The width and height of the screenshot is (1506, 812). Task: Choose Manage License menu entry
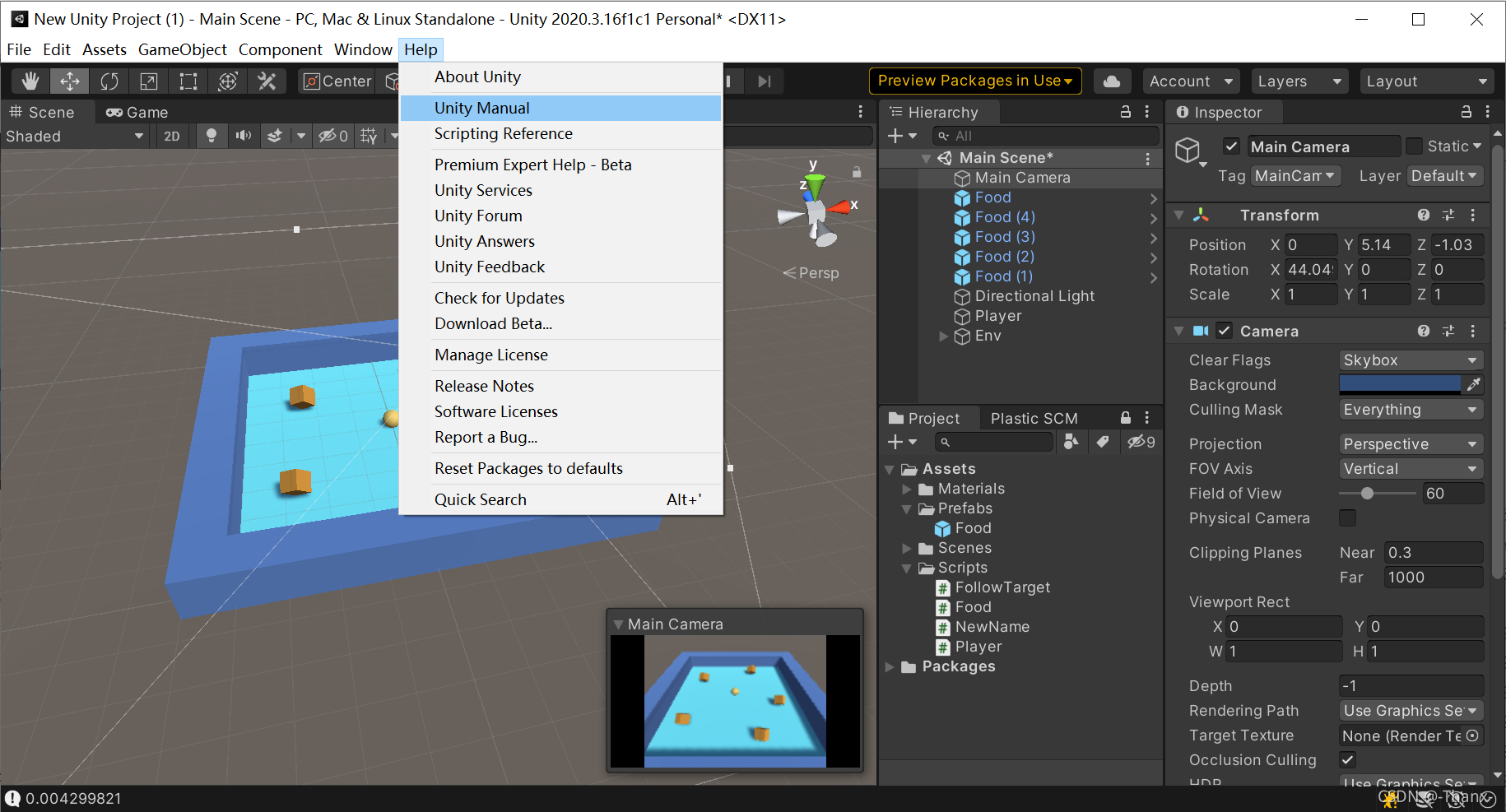pos(560,355)
